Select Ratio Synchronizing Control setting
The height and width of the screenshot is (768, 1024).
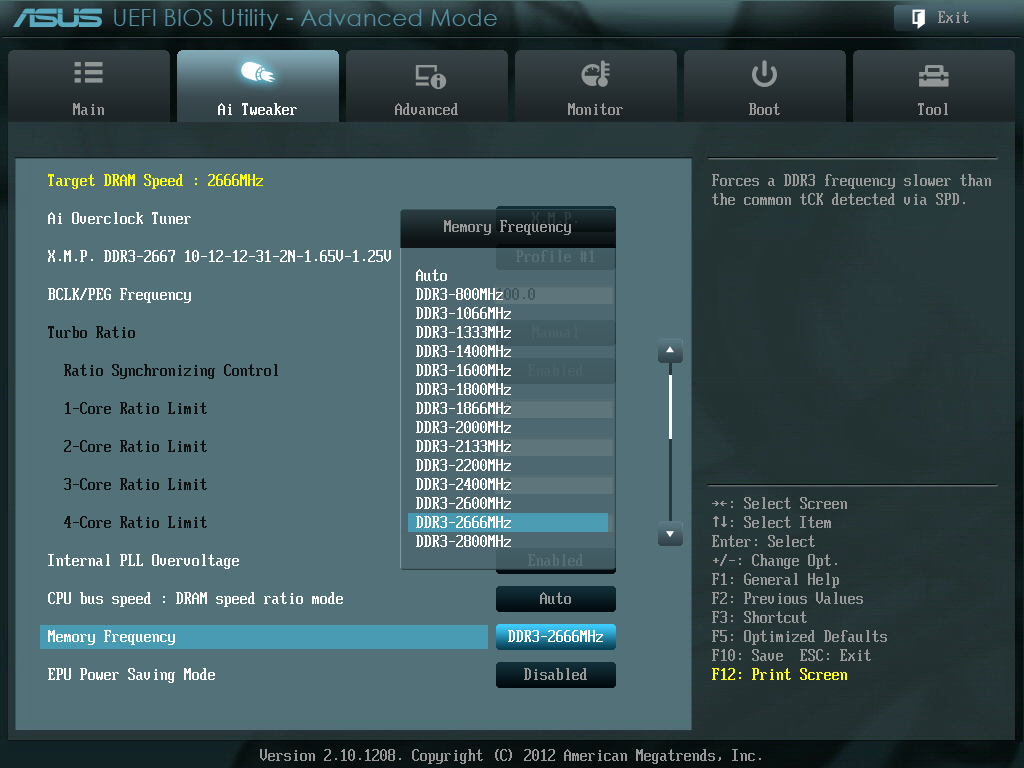(x=171, y=370)
